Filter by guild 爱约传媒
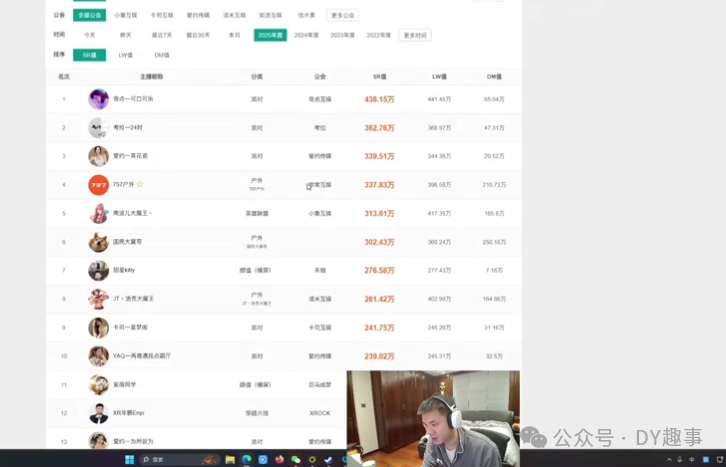The width and height of the screenshot is (726, 467). tap(198, 15)
